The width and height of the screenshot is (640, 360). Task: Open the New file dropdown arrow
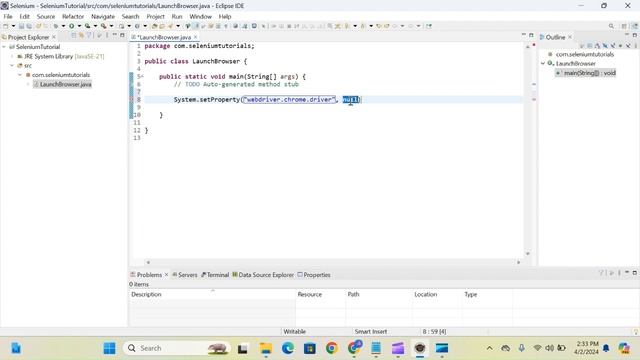click(x=13, y=26)
